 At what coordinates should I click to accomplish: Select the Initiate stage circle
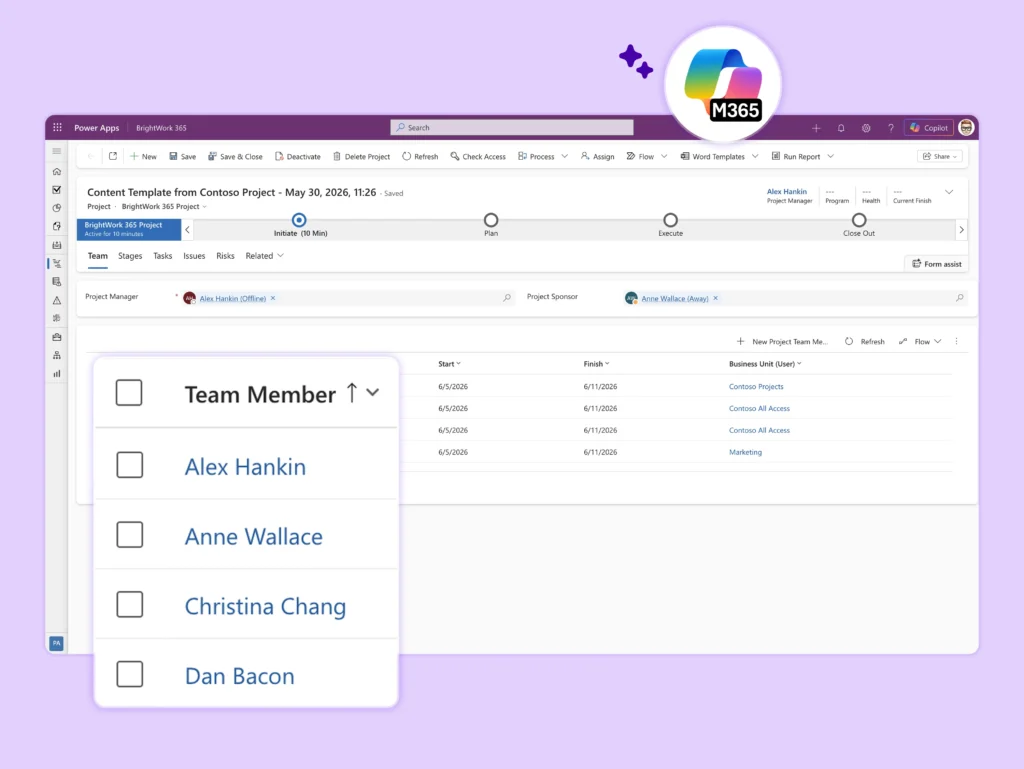(299, 220)
